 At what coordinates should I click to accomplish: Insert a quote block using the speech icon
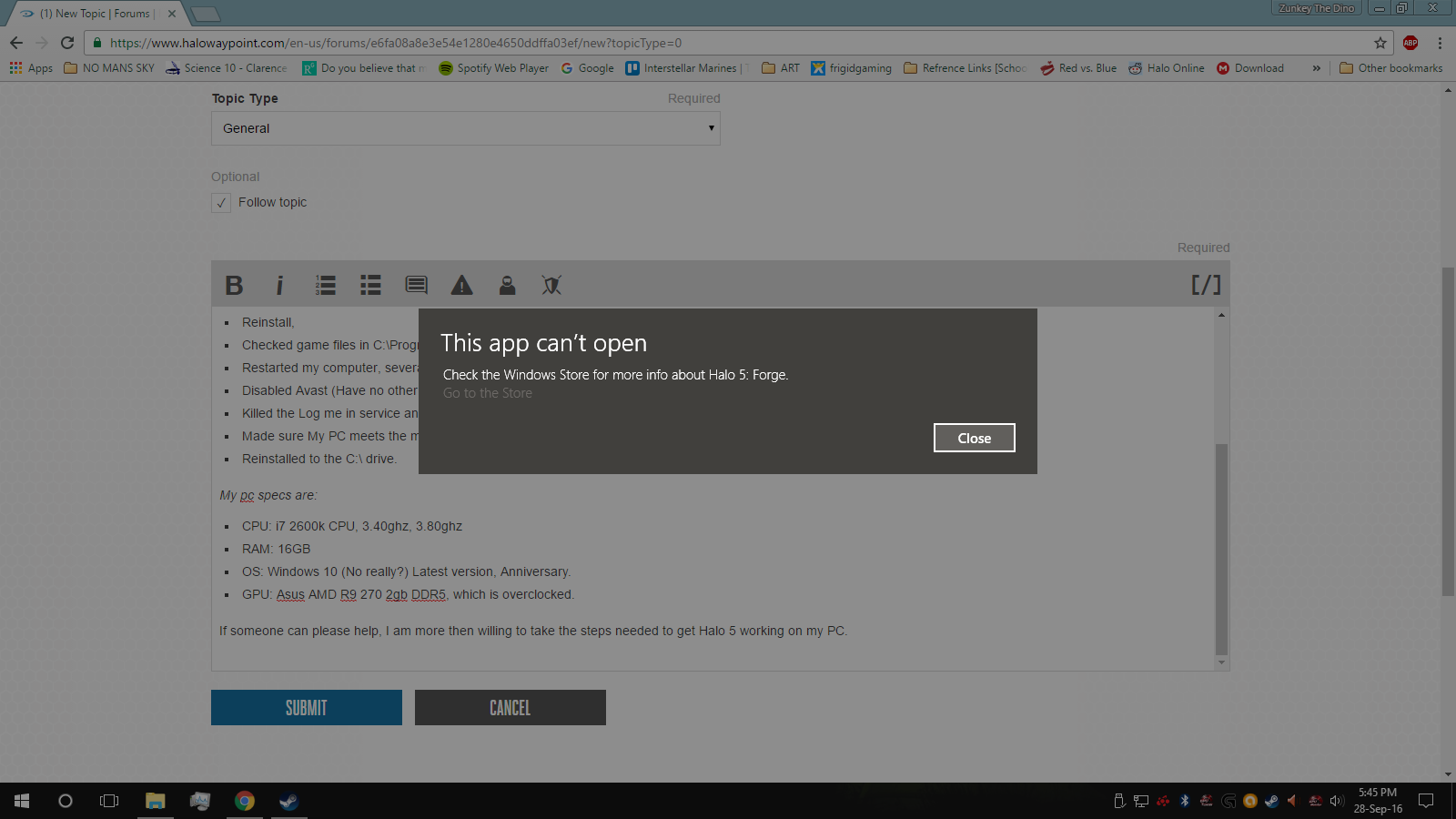click(x=416, y=286)
